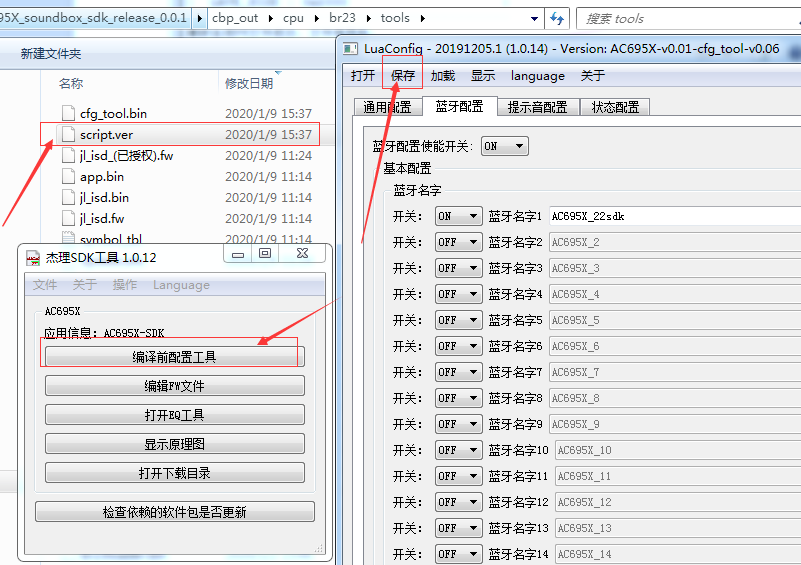Toggle the 蓝牙名字1 ON/OFF switch
The width and height of the screenshot is (801, 565).
click(458, 216)
